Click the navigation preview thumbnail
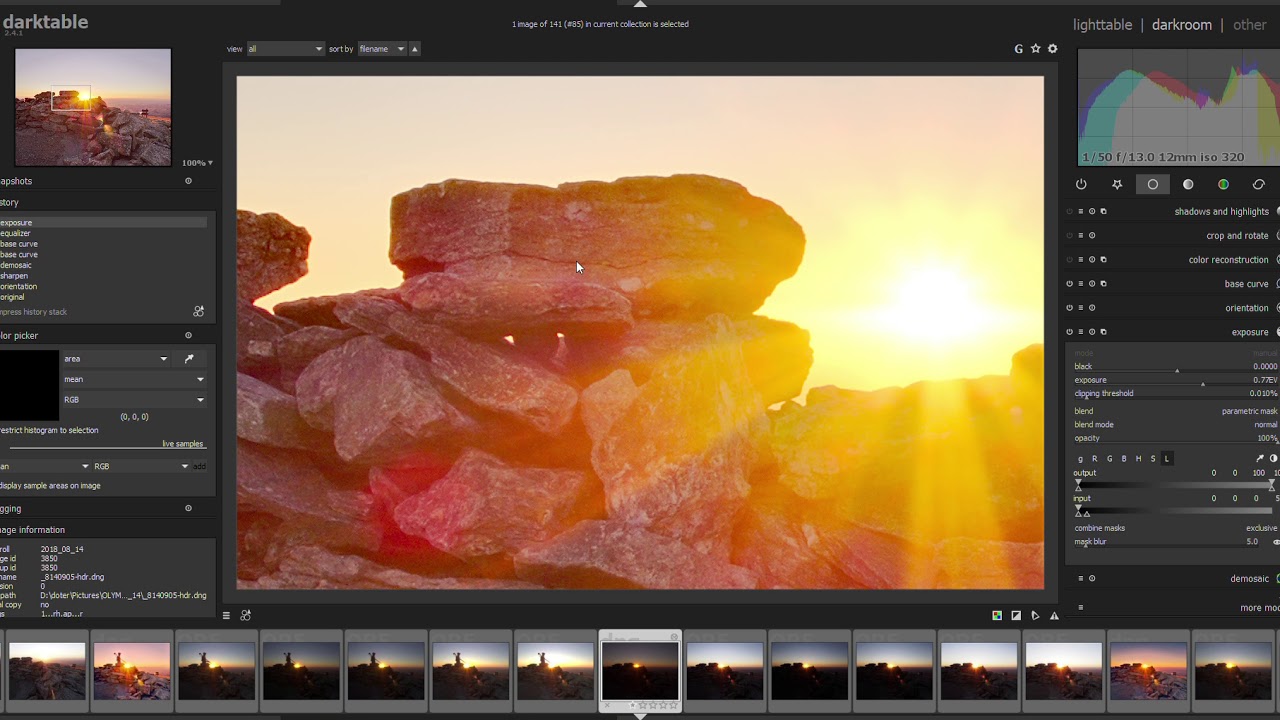 93,107
